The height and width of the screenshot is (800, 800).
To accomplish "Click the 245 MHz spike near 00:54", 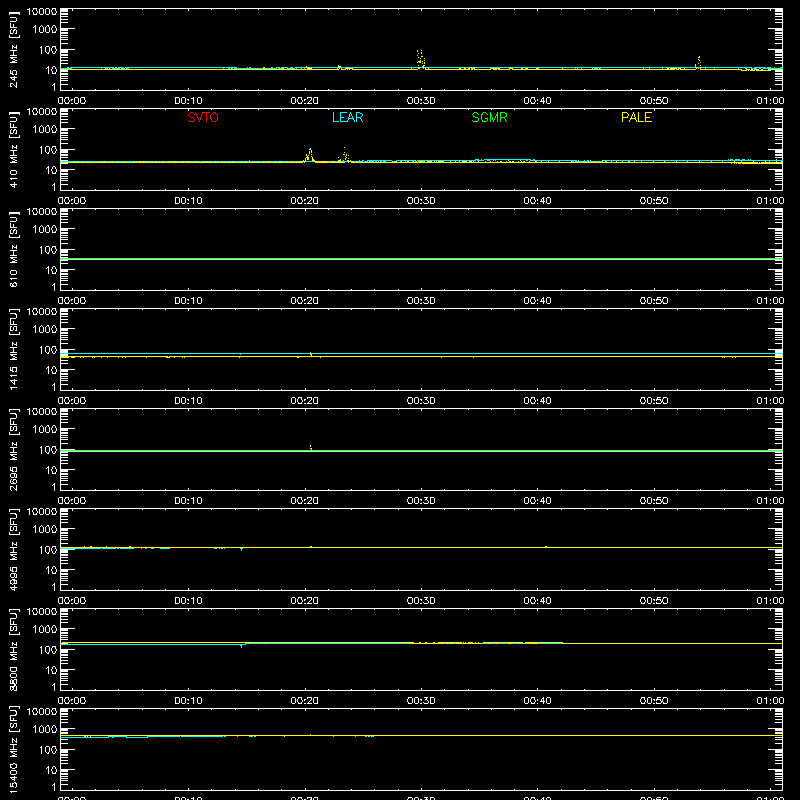I will (x=698, y=62).
